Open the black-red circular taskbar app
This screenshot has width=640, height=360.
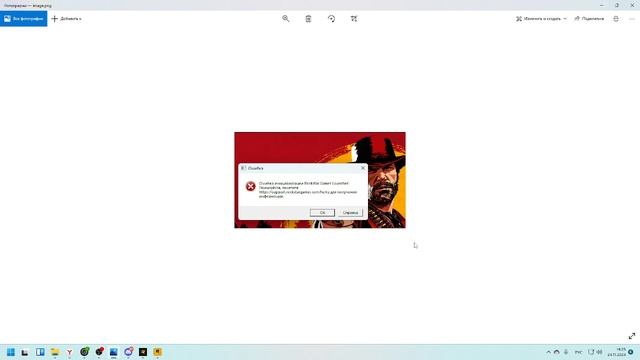point(99,352)
